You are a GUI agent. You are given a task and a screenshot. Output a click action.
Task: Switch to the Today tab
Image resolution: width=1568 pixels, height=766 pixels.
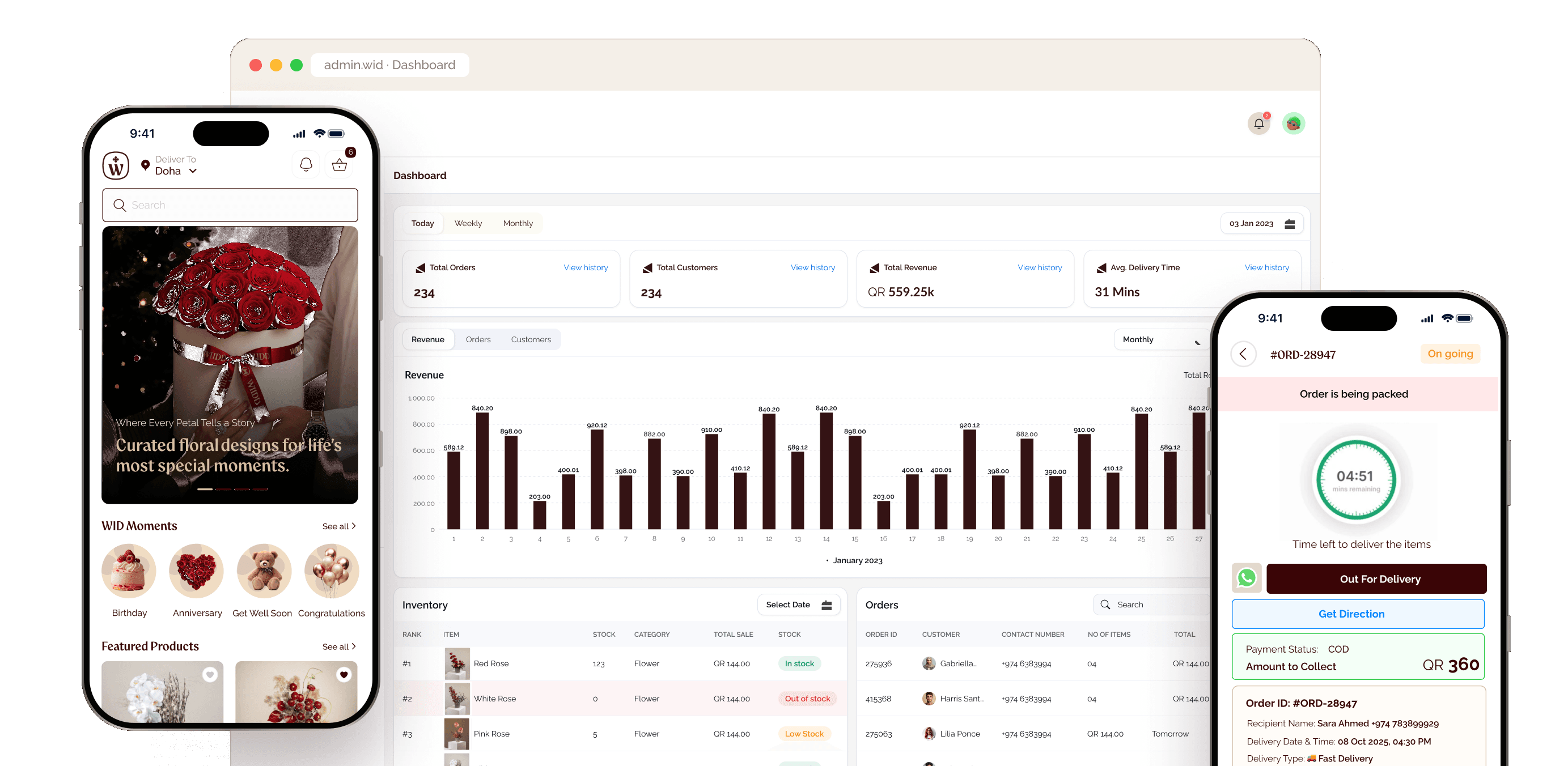(422, 223)
